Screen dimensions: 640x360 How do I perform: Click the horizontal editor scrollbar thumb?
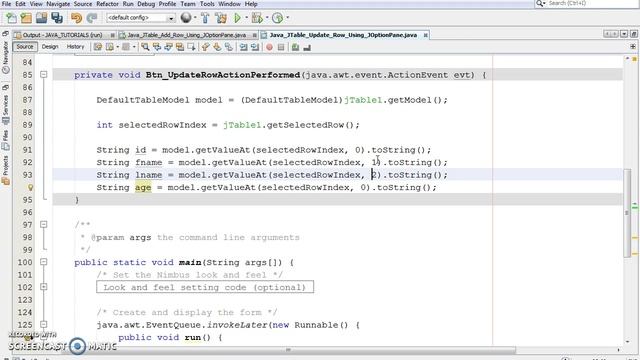coord(288,350)
